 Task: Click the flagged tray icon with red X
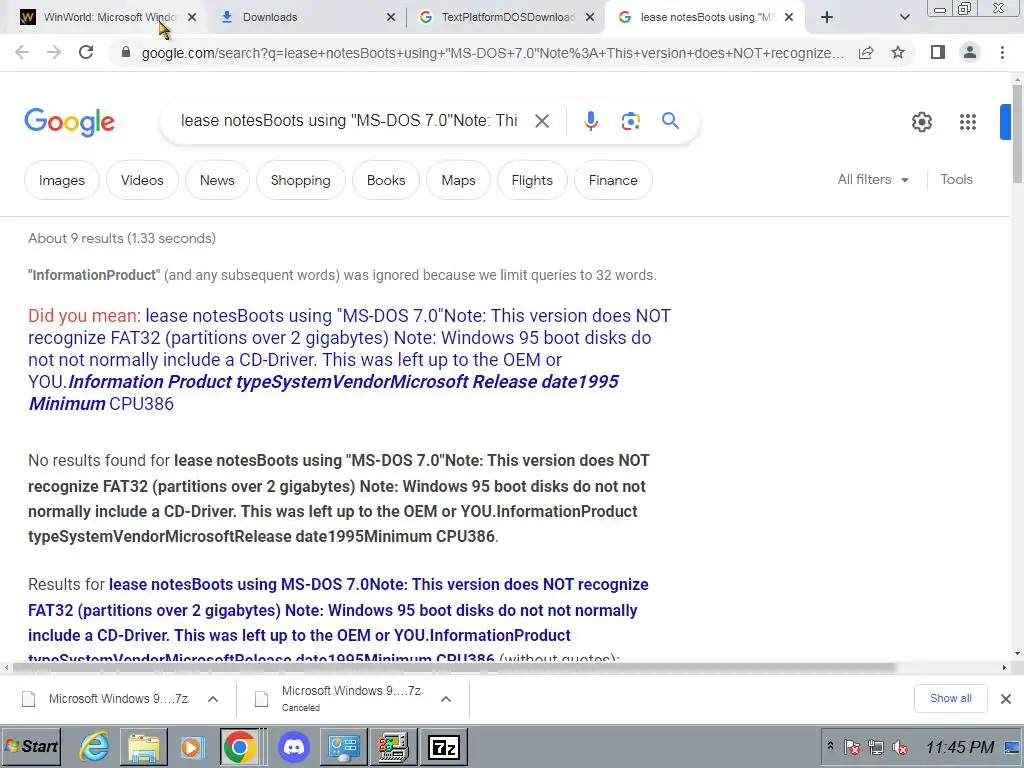pos(851,747)
